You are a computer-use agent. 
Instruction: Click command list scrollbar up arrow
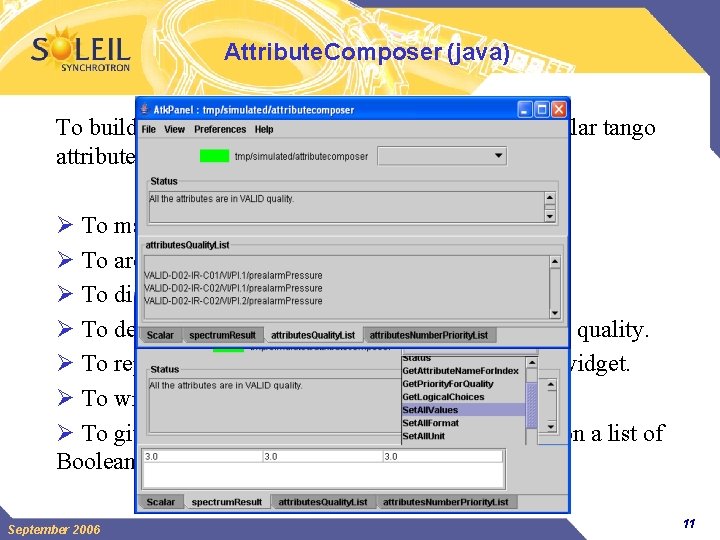point(531,363)
